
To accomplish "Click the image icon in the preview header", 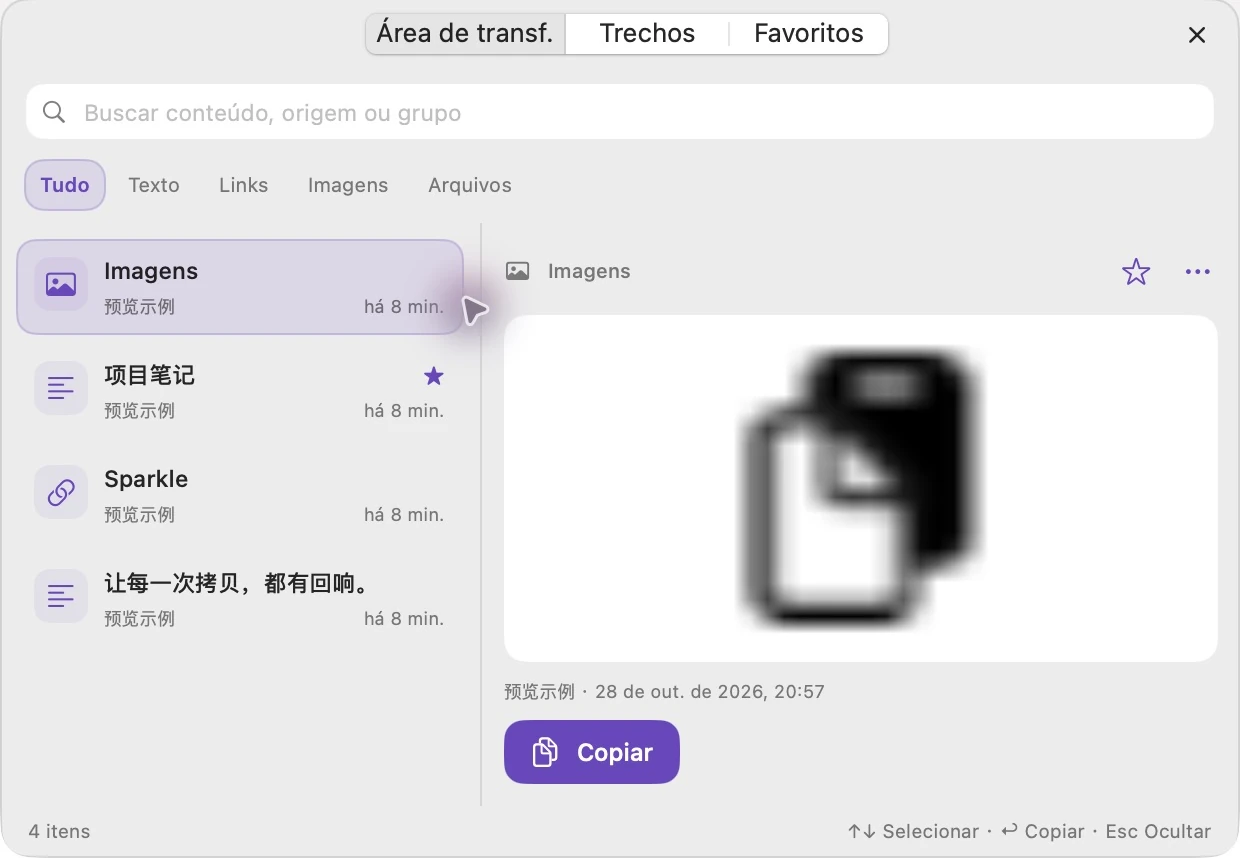I will pos(517,271).
